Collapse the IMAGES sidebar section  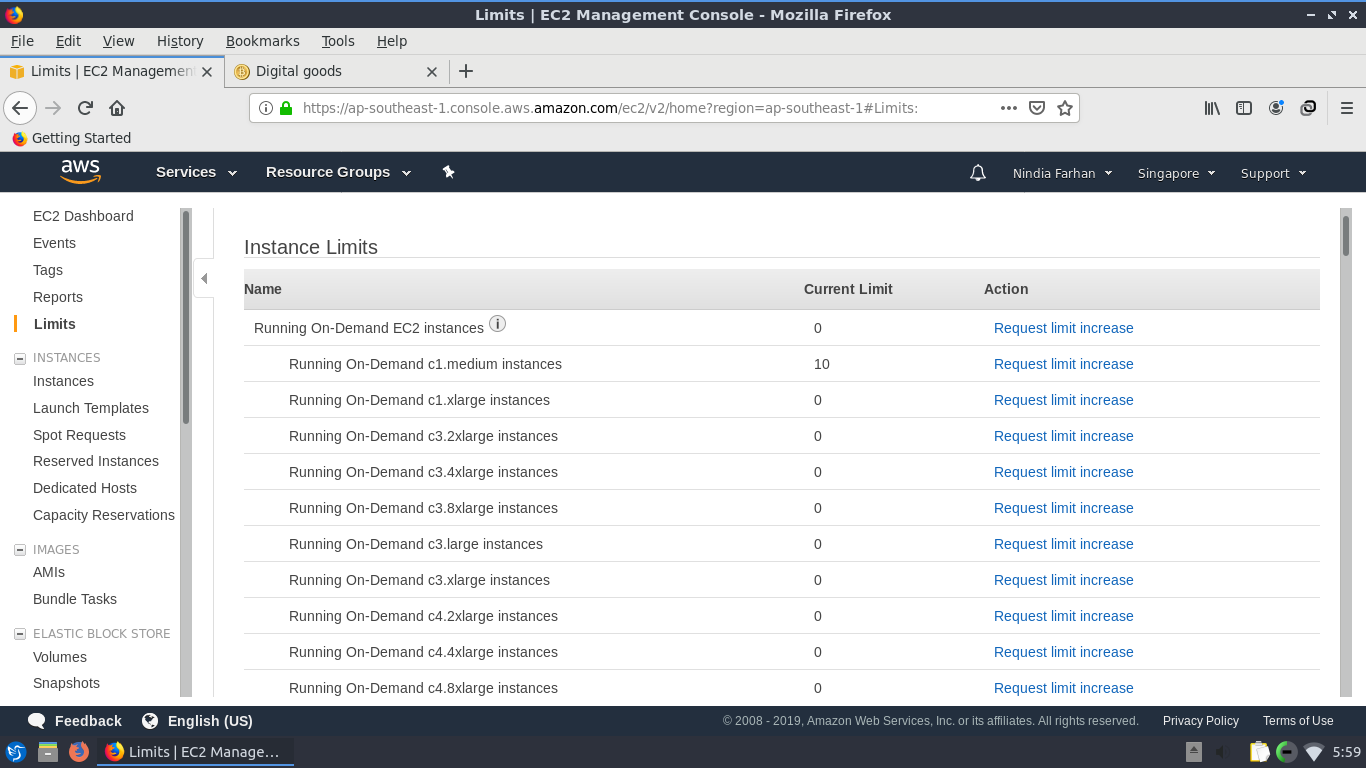tap(20, 550)
